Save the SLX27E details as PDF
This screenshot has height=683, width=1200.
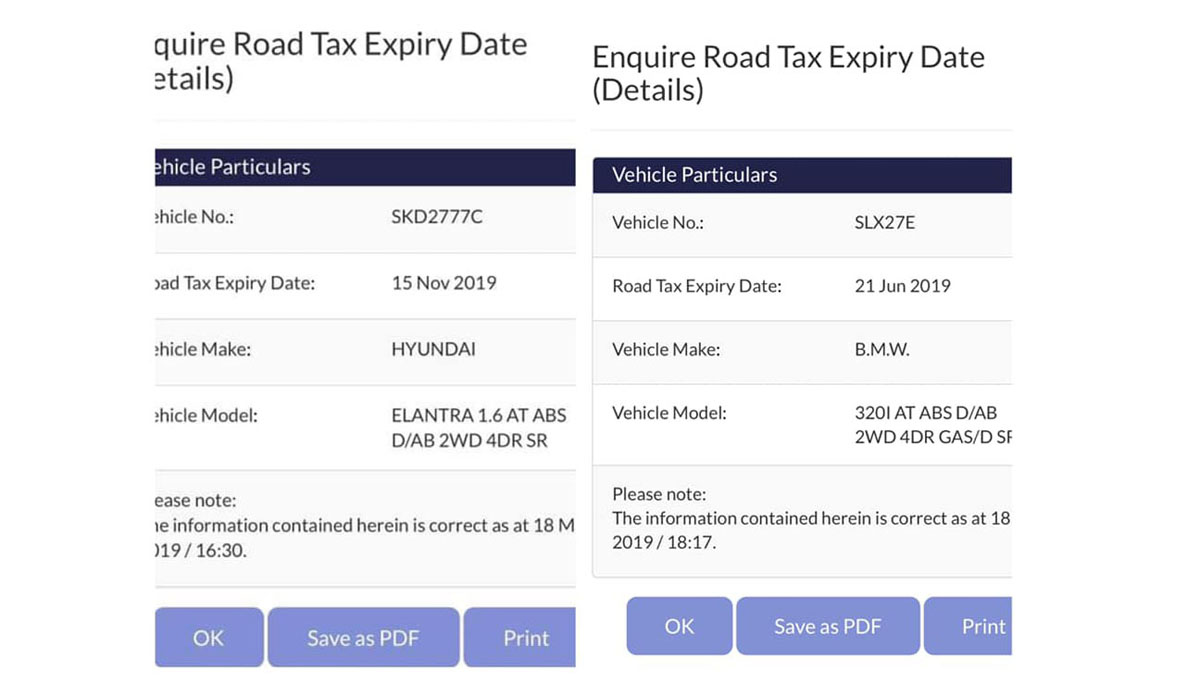click(x=827, y=627)
